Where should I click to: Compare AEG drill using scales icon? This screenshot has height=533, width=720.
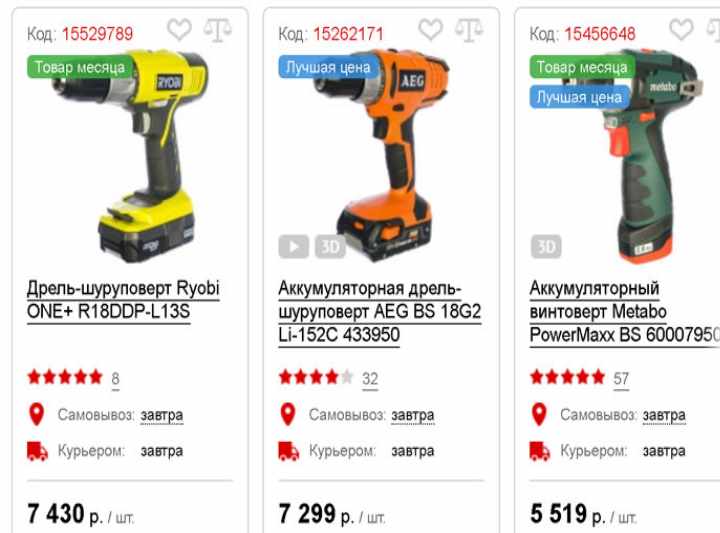point(469,30)
